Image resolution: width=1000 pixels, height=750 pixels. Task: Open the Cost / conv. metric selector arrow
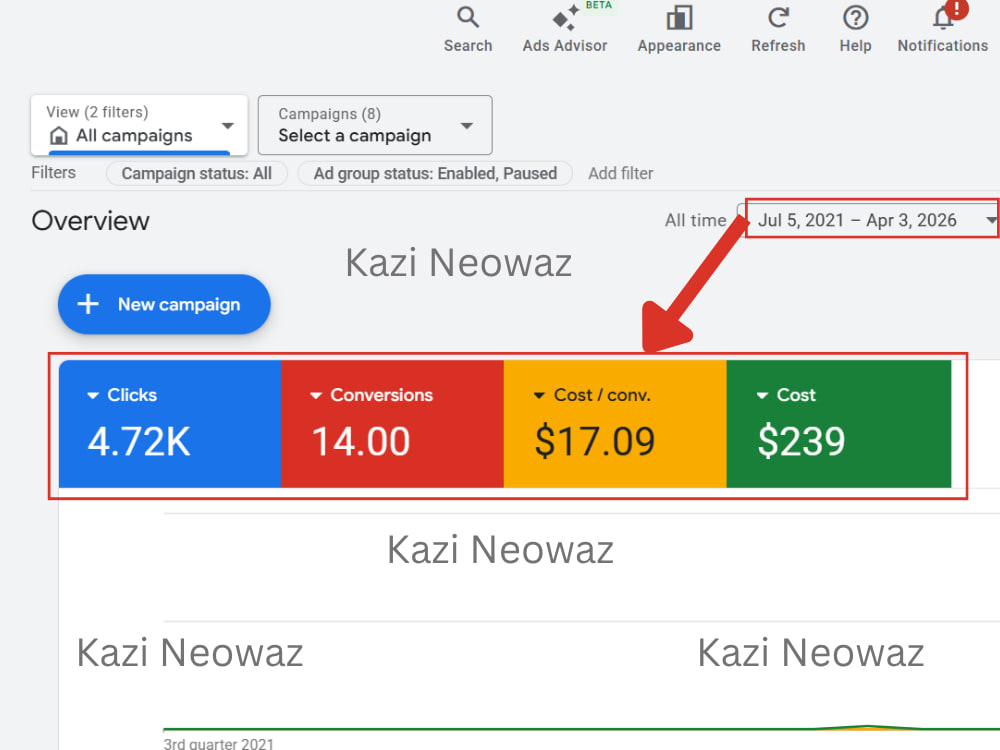tap(539, 395)
